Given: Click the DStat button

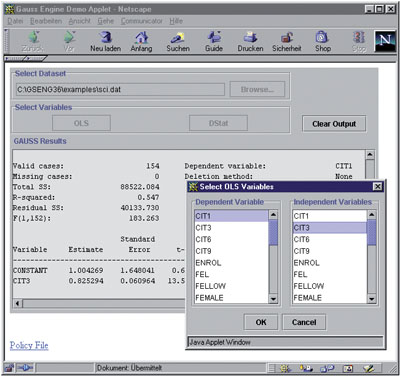Looking at the screenshot, I should tap(218, 123).
